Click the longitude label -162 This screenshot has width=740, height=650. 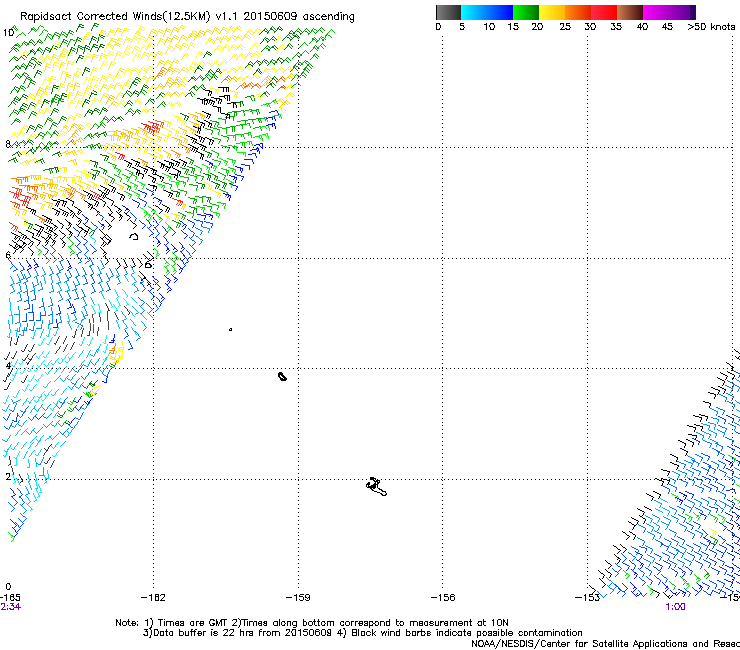pos(153,598)
